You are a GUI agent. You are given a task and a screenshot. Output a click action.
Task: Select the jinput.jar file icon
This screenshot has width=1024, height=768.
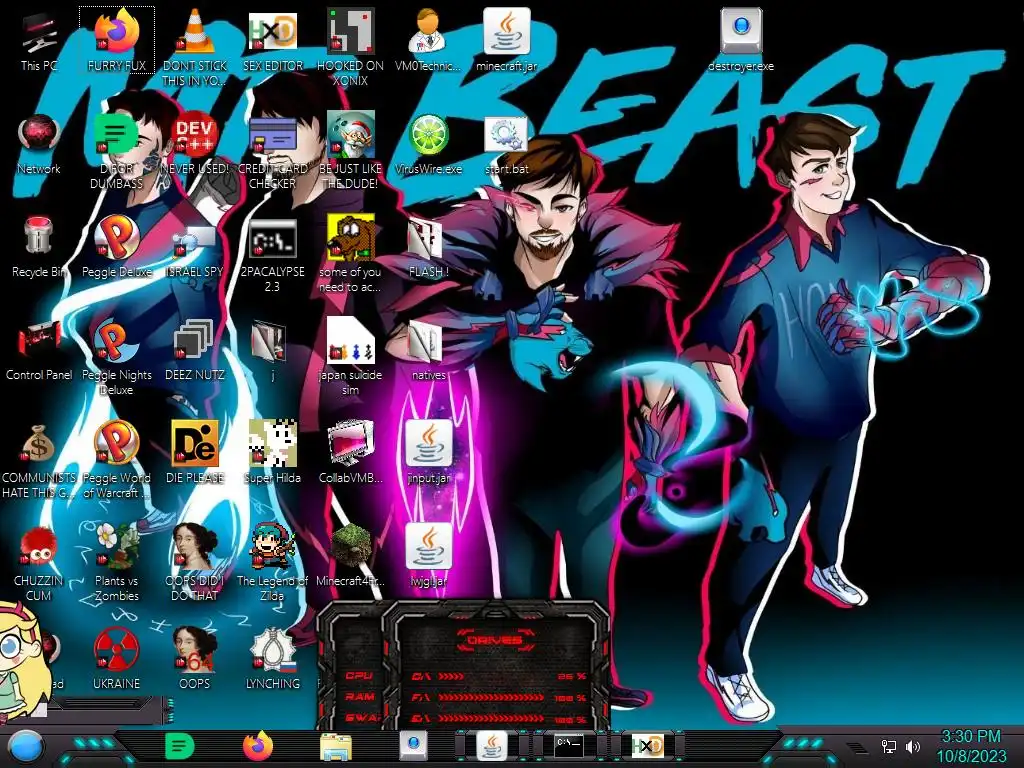tap(428, 453)
